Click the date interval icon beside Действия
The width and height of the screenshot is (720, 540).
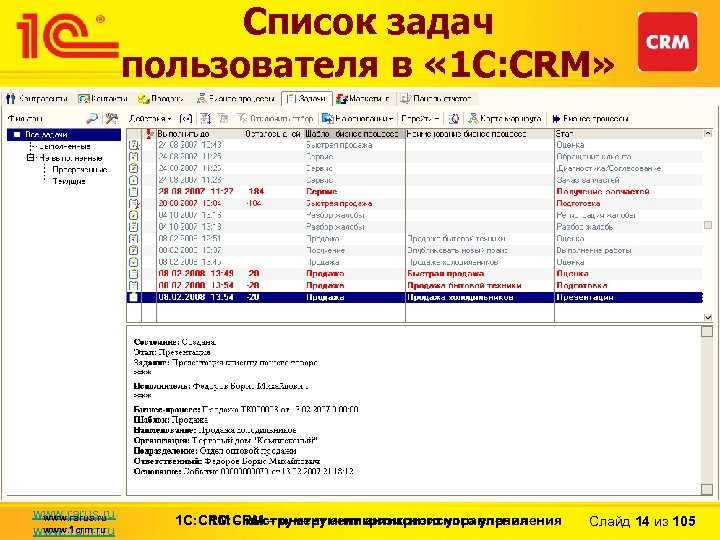186,119
